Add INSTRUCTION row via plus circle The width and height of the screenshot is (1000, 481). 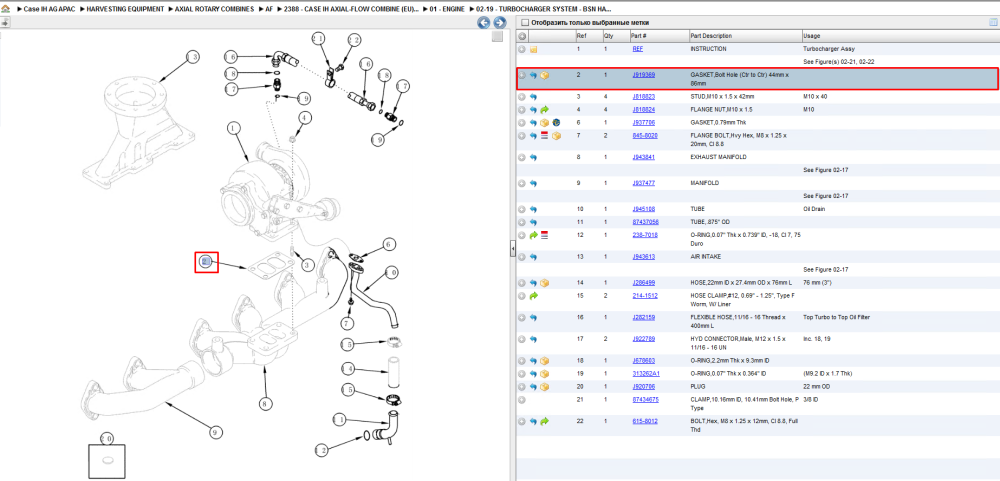coord(522,49)
